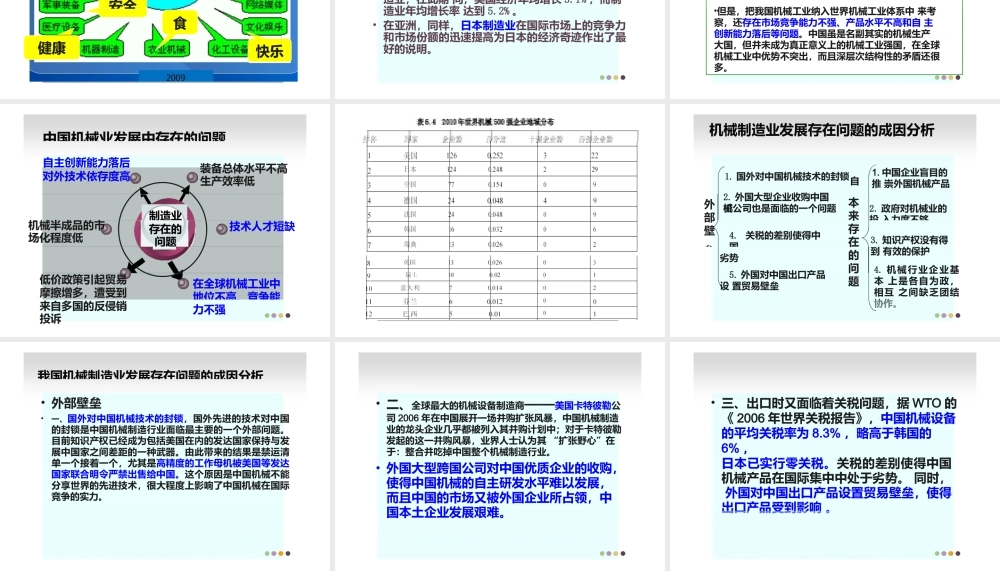
Task: Click the blue 日本已实行零关税 text
Action: tap(776, 463)
